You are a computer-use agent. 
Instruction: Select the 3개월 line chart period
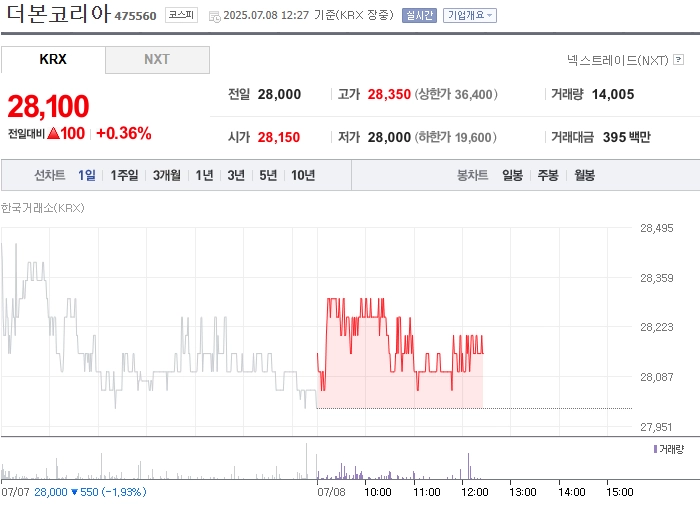(x=167, y=175)
